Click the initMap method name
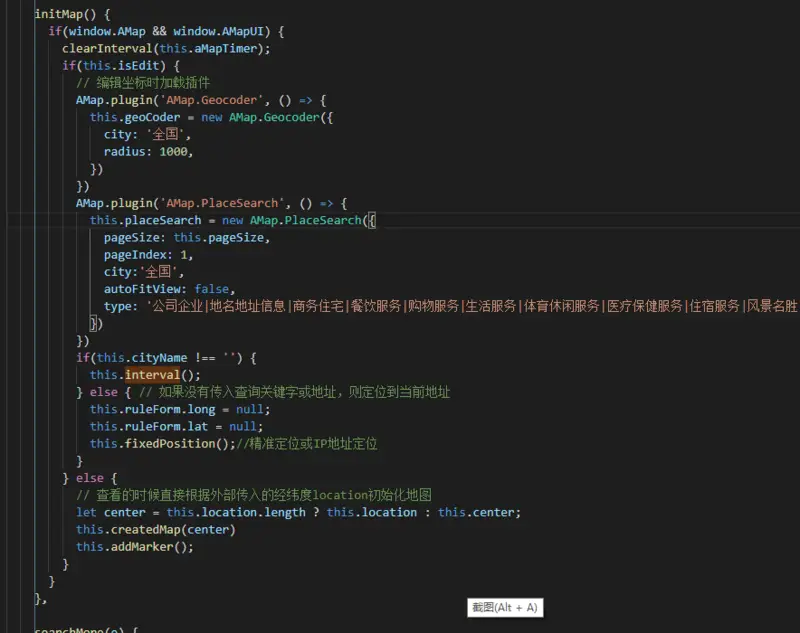The image size is (800, 633). pos(59,14)
